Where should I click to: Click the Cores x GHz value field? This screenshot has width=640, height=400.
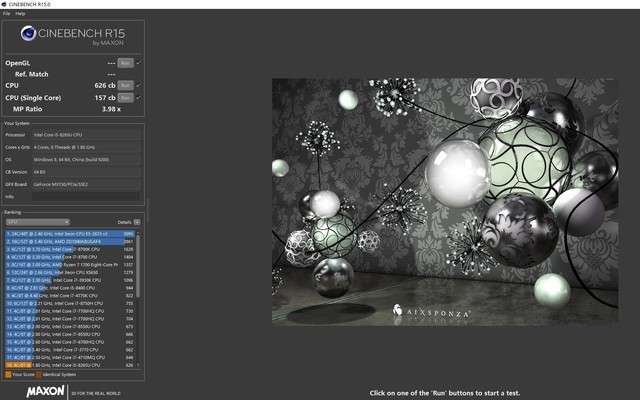(x=86, y=147)
